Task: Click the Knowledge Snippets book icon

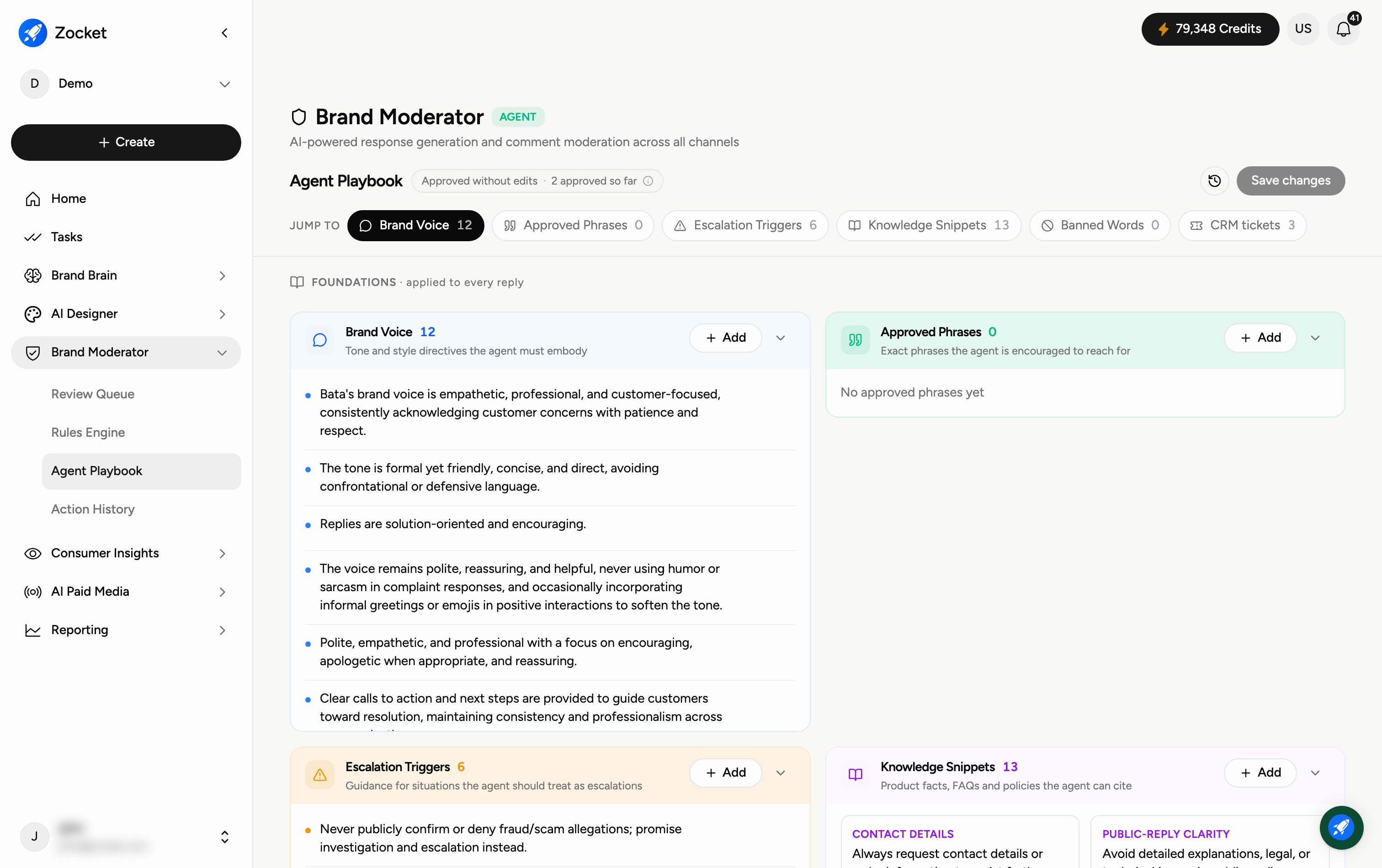Action: pyautogui.click(x=855, y=775)
